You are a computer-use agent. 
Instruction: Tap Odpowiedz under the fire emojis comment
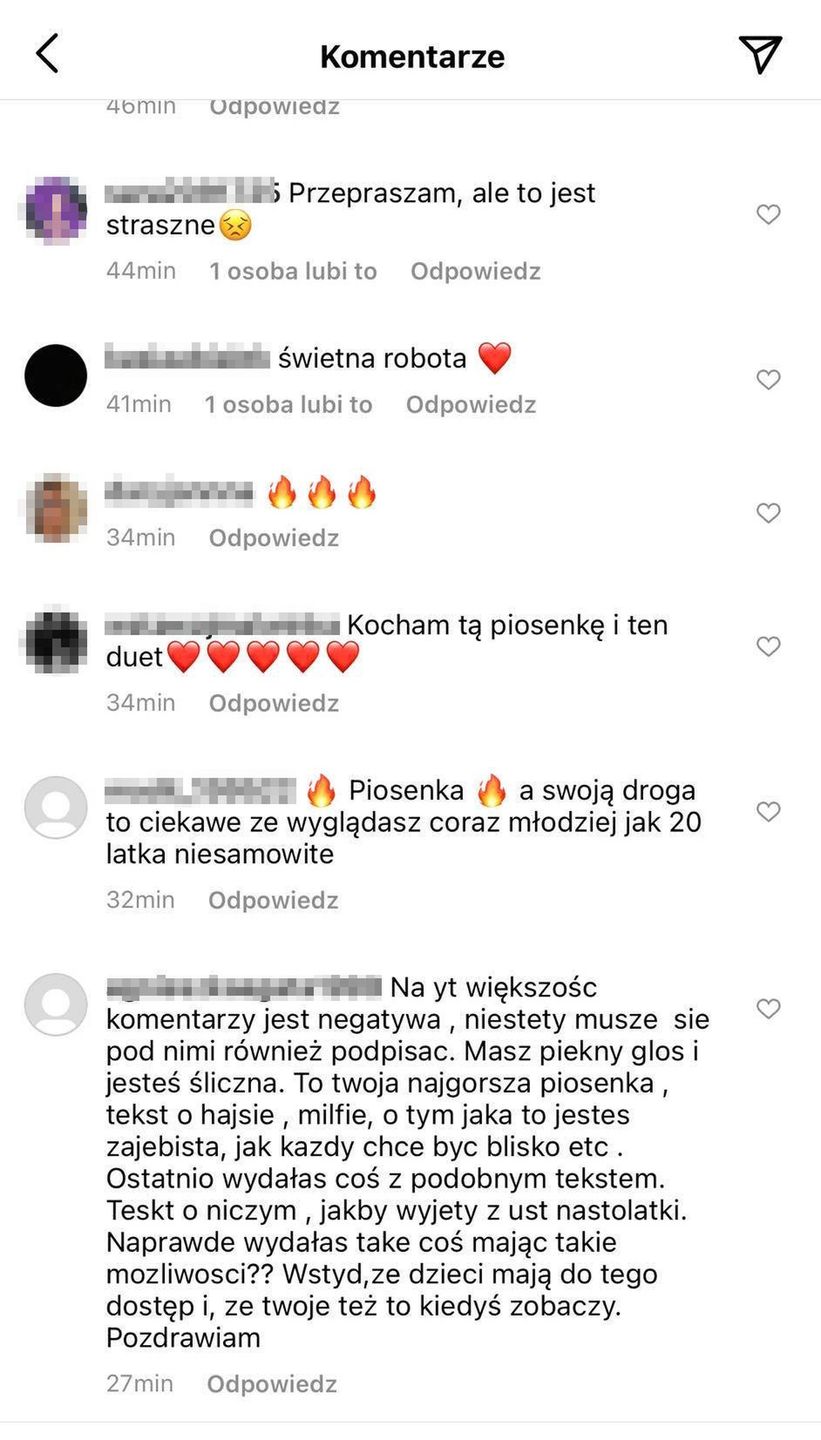click(274, 537)
